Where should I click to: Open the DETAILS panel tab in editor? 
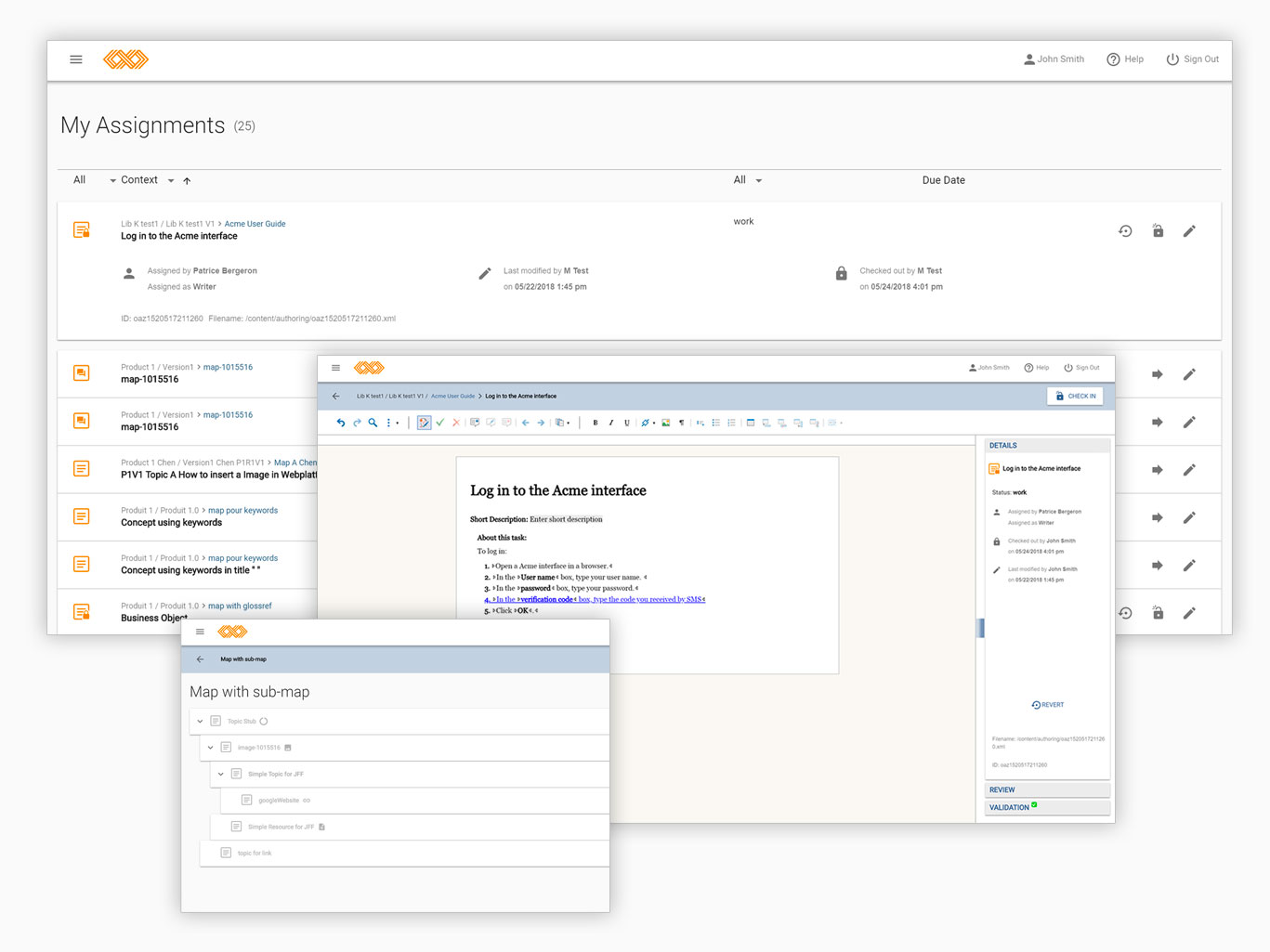point(1047,446)
